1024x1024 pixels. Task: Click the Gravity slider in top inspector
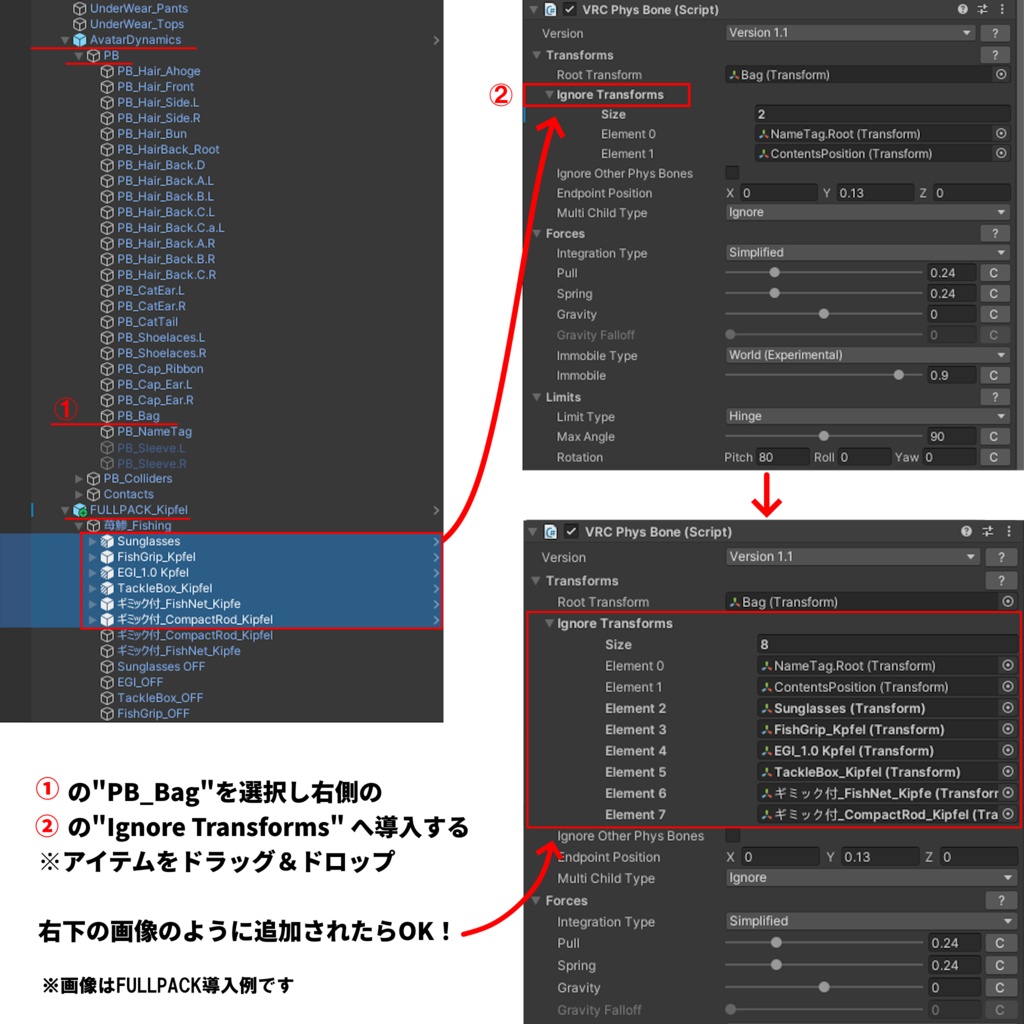pos(824,313)
